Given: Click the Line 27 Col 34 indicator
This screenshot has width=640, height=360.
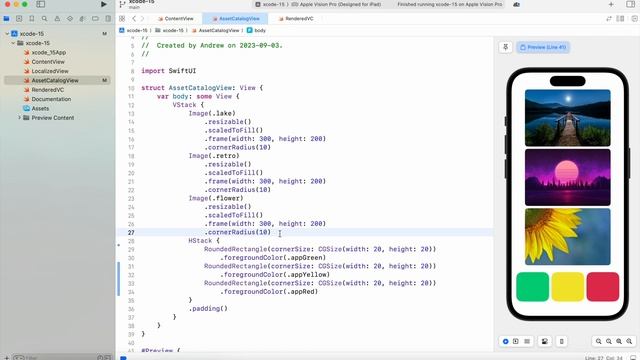Looking at the screenshot, I should tap(604, 358).
